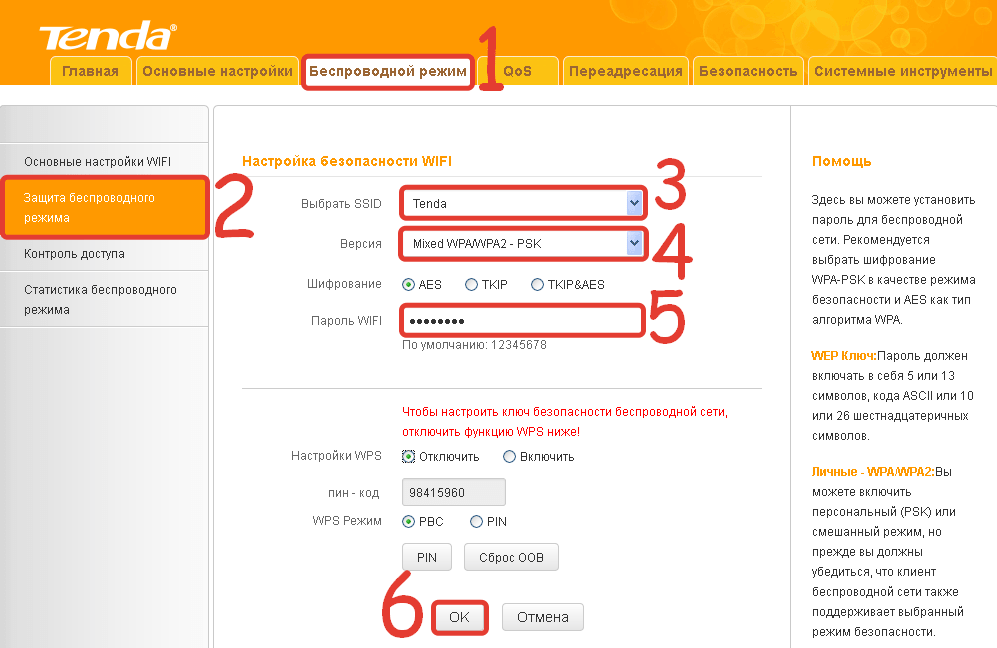Select Отключить for WPS settings

(x=408, y=457)
